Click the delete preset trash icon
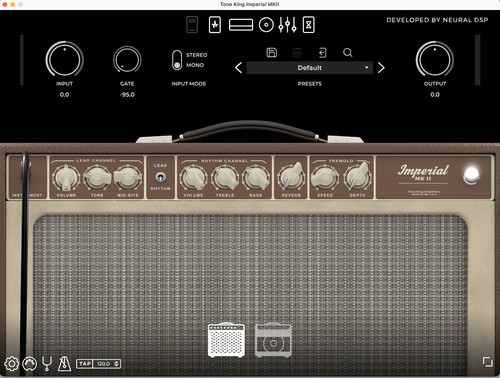Viewport: 500px width, 378px height. [x=297, y=53]
